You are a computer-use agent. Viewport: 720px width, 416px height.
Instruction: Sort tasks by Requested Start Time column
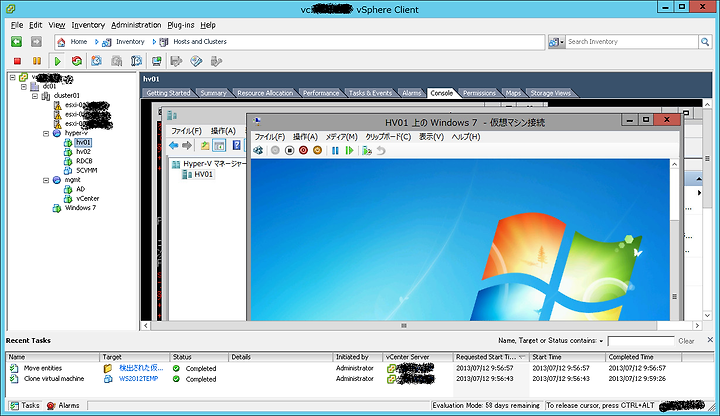click(x=490, y=357)
